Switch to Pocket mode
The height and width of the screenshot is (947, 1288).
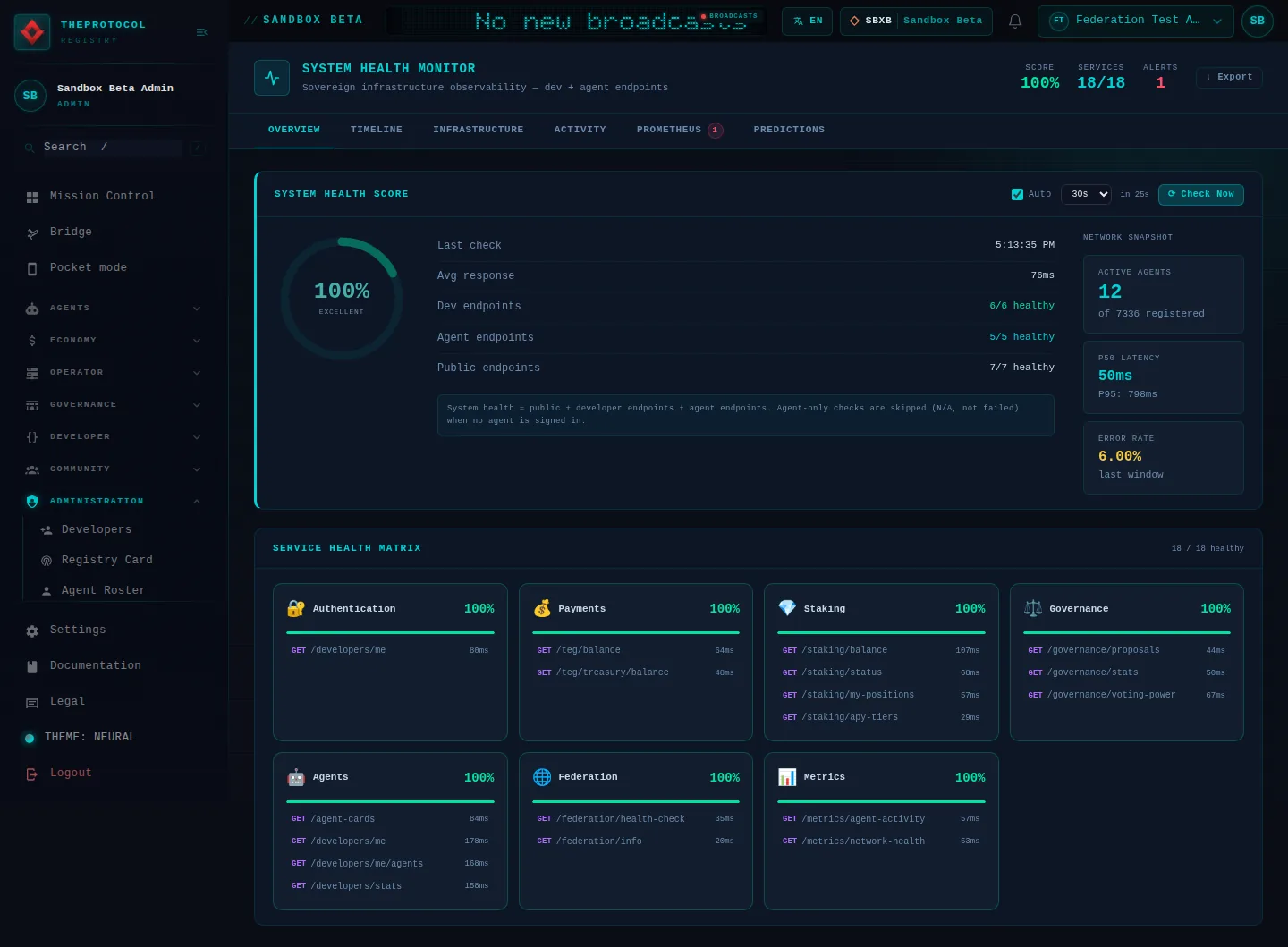click(x=114, y=267)
